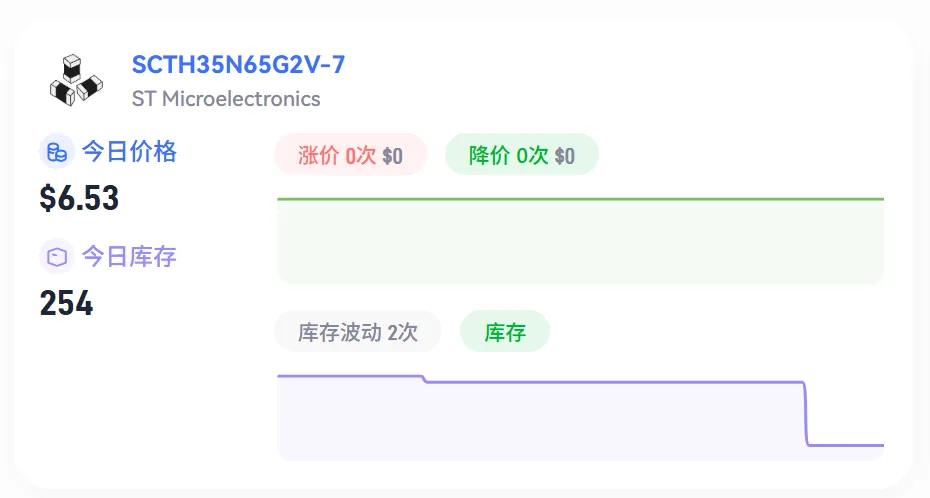Toggle the green 库存 legend pill

pos(505,331)
